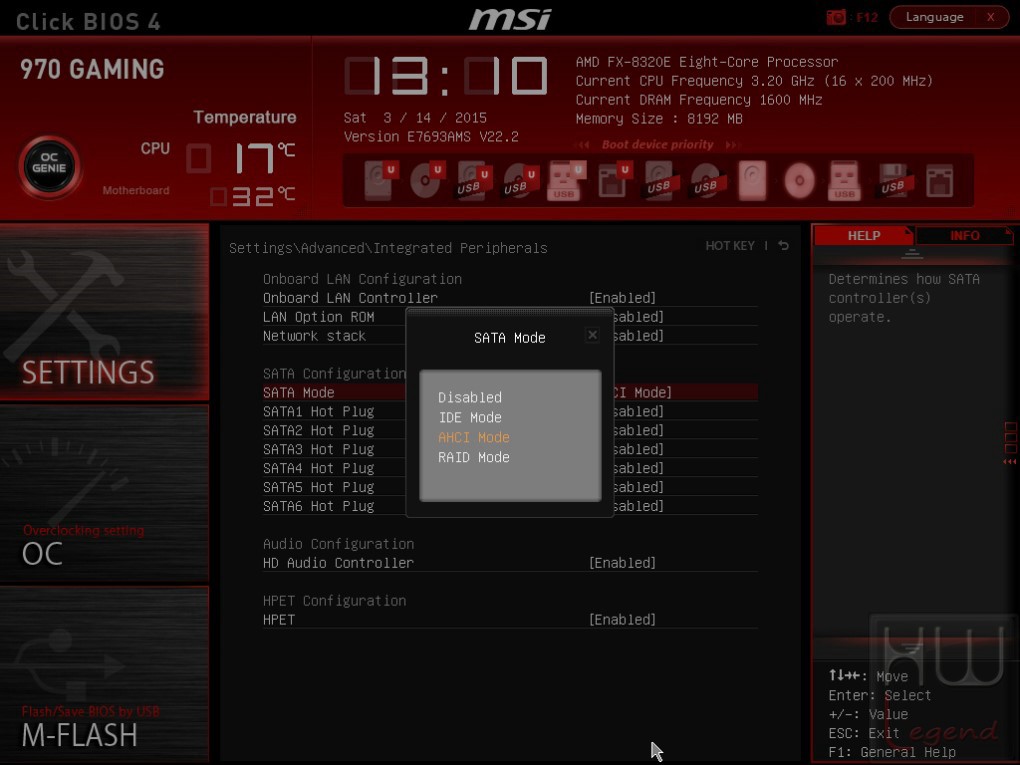Select the non-UEFI network boot device icon
Image resolution: width=1020 pixels, height=765 pixels.
(939, 180)
